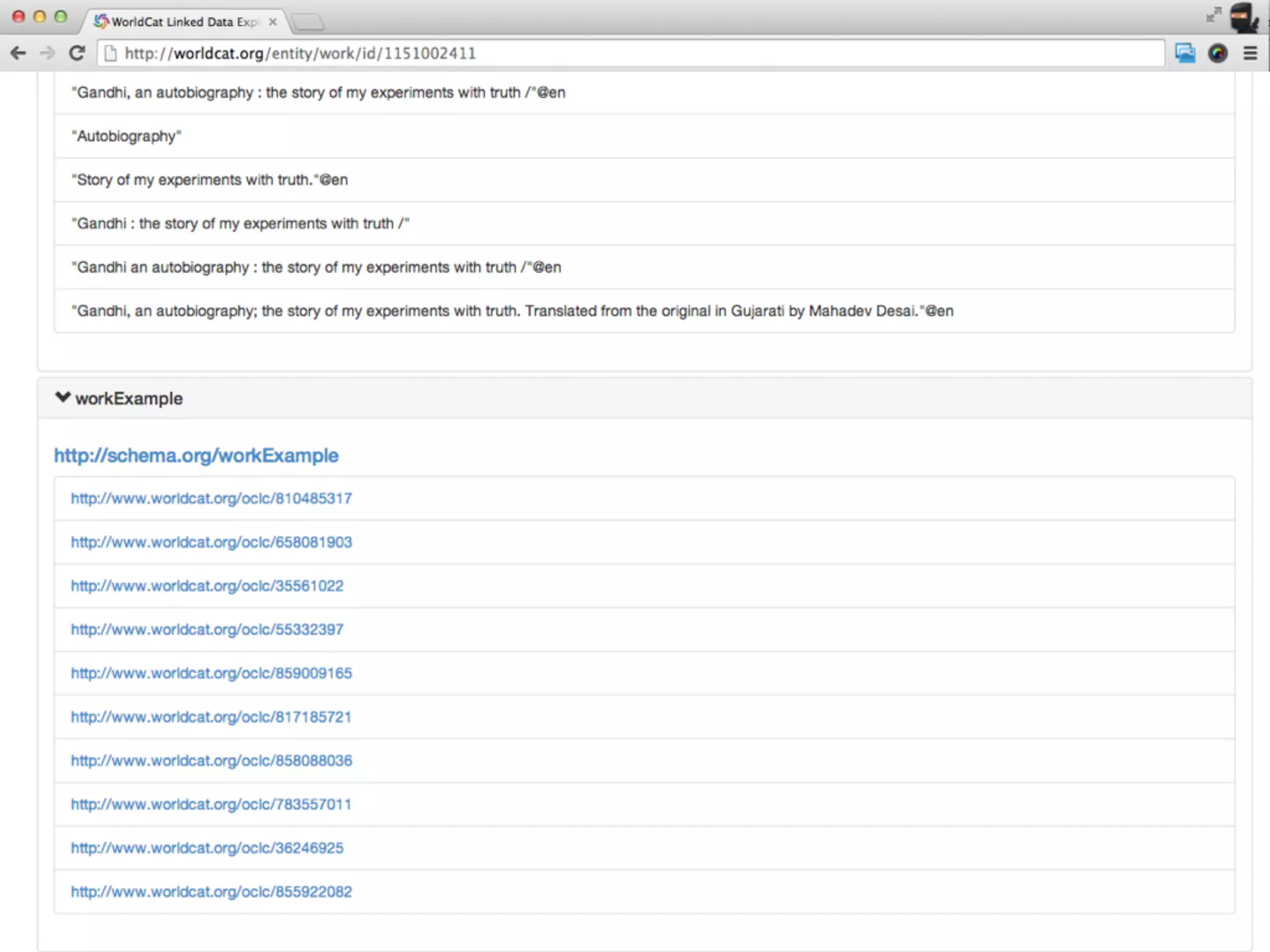Close the WorldCat Linked Data tab

click(273, 22)
